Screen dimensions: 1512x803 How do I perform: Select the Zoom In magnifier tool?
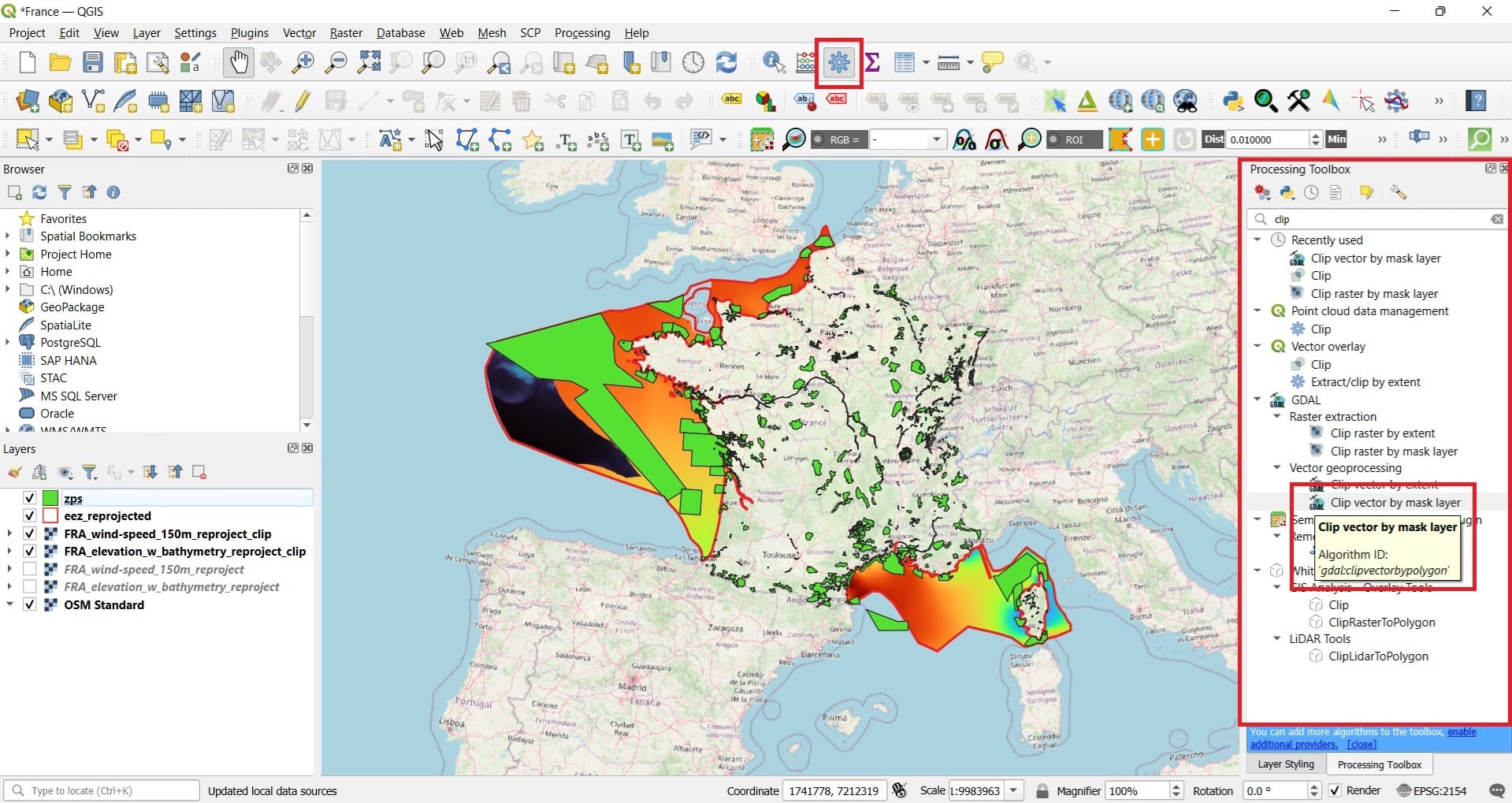(x=303, y=62)
